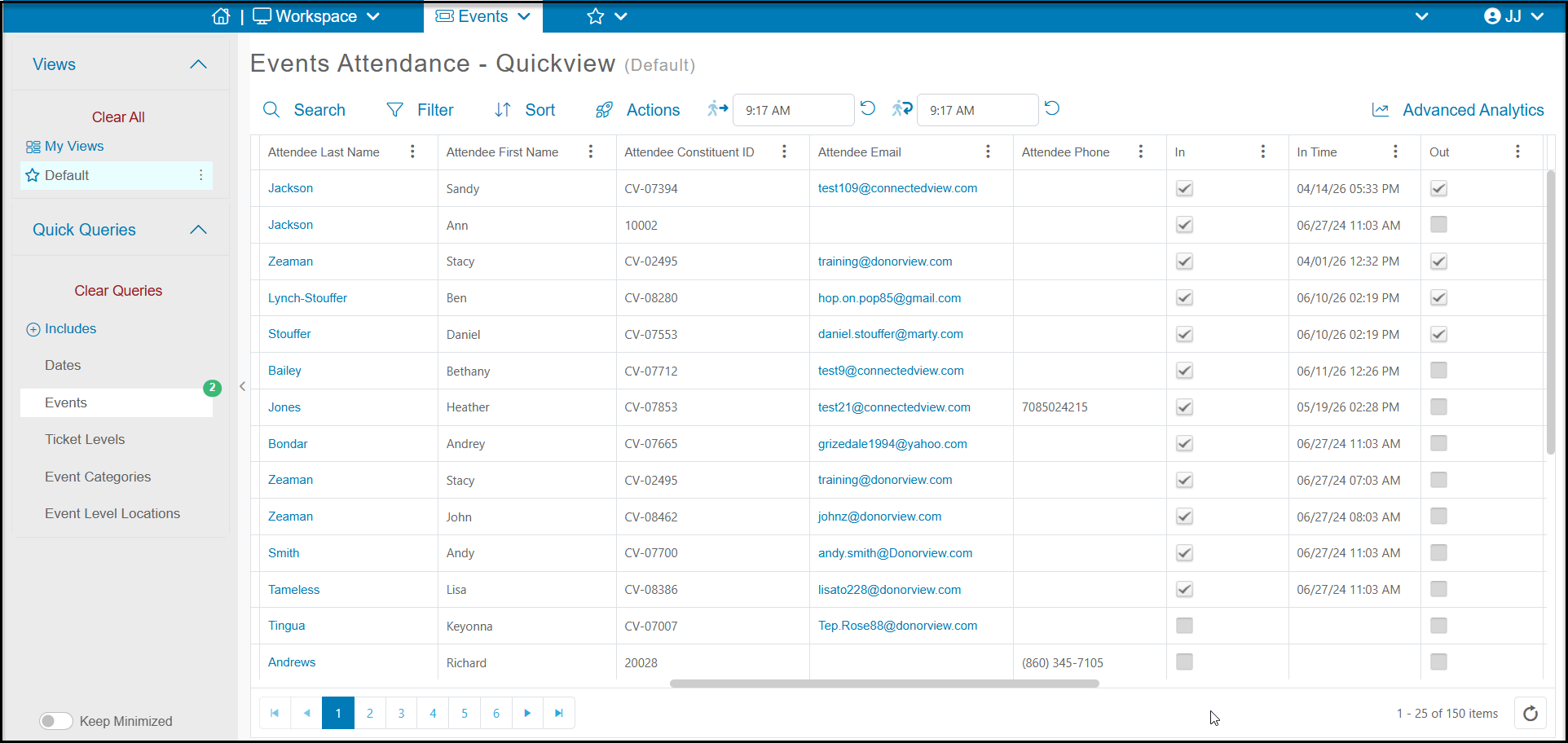Toggle Out checkbox for Ann Jackson

pyautogui.click(x=1439, y=225)
